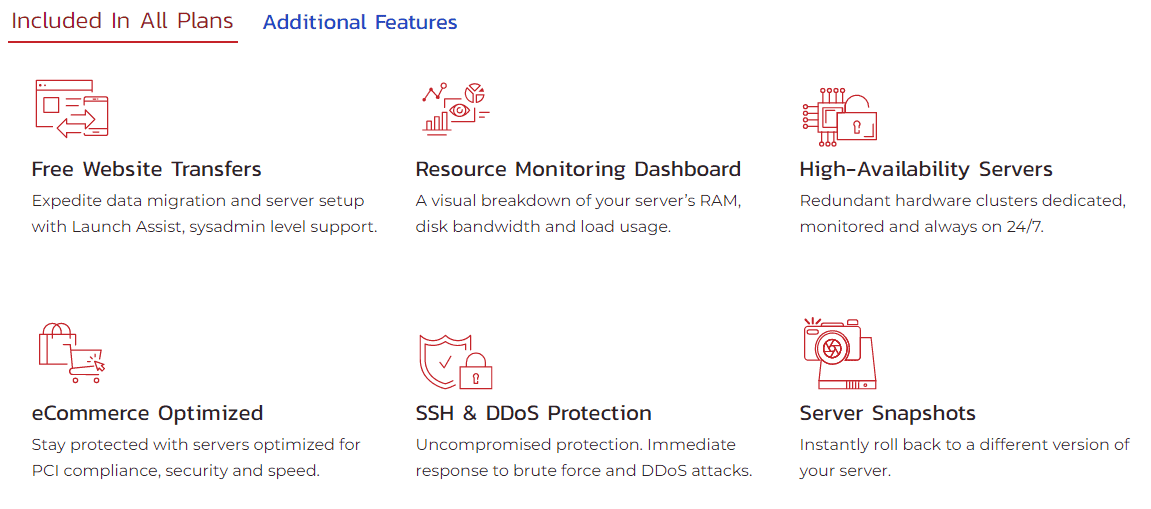Screen dimensions: 1151x509
Task: Click the High-Availability Servers chip-and-lock icon
Action: point(840,116)
